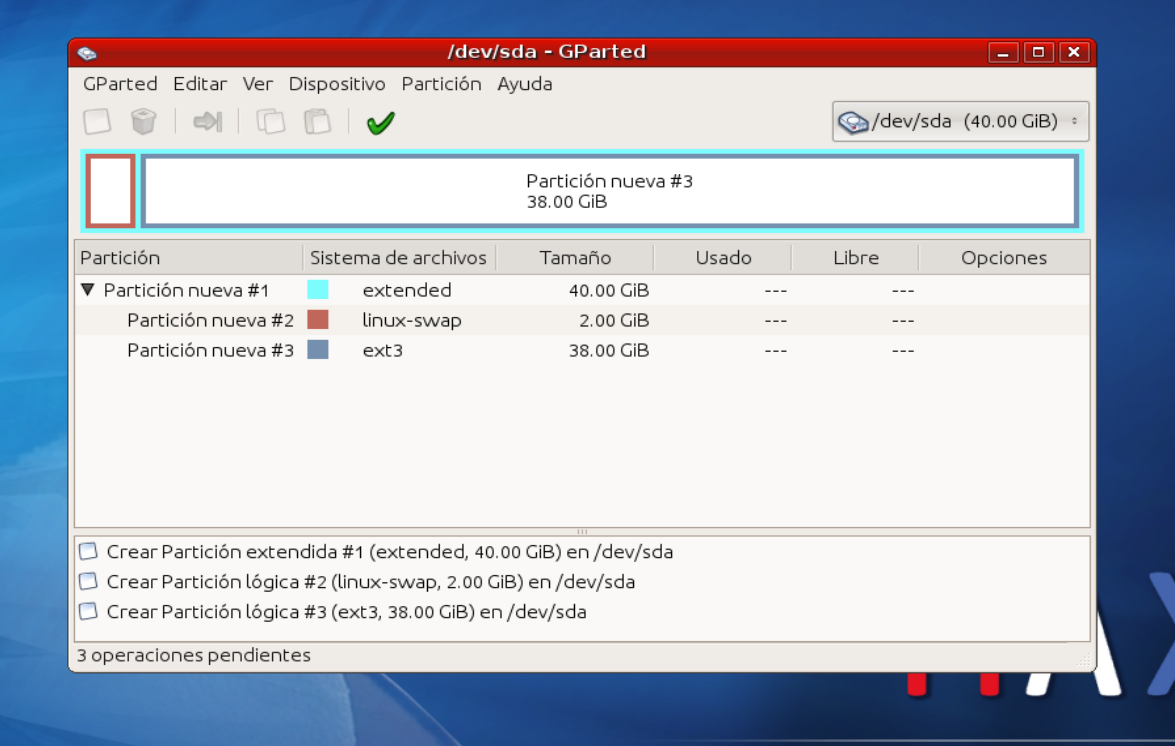Click the Delete partition trash icon
Image resolution: width=1175 pixels, height=746 pixels.
[143, 121]
